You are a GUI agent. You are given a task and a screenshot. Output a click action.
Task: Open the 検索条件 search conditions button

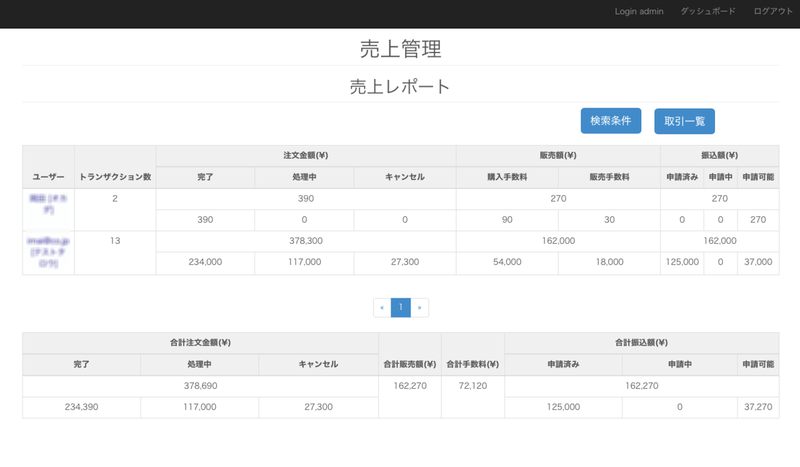click(610, 121)
